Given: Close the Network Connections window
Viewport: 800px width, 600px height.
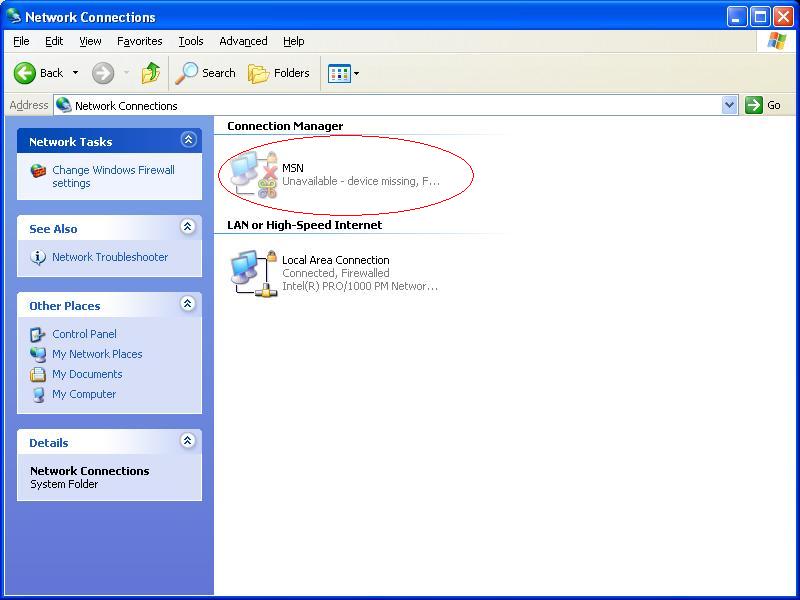Looking at the screenshot, I should pos(783,17).
